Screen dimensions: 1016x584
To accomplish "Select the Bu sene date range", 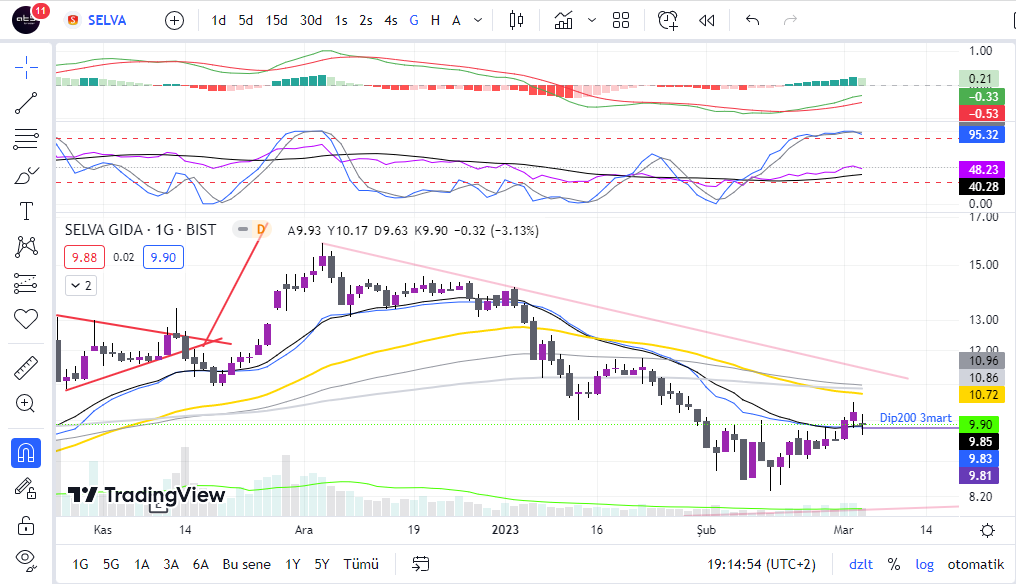I will tap(247, 565).
